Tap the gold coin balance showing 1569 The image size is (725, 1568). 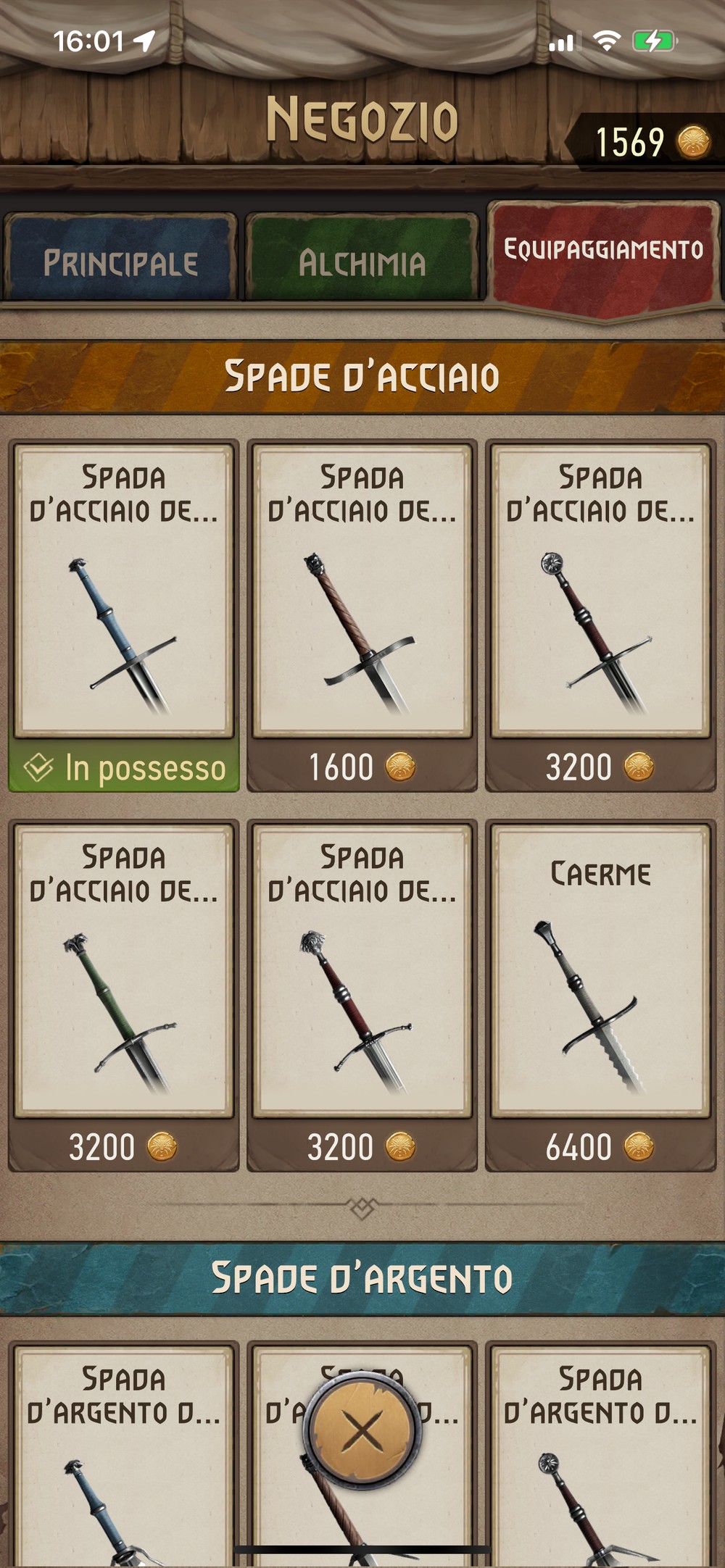[650, 142]
